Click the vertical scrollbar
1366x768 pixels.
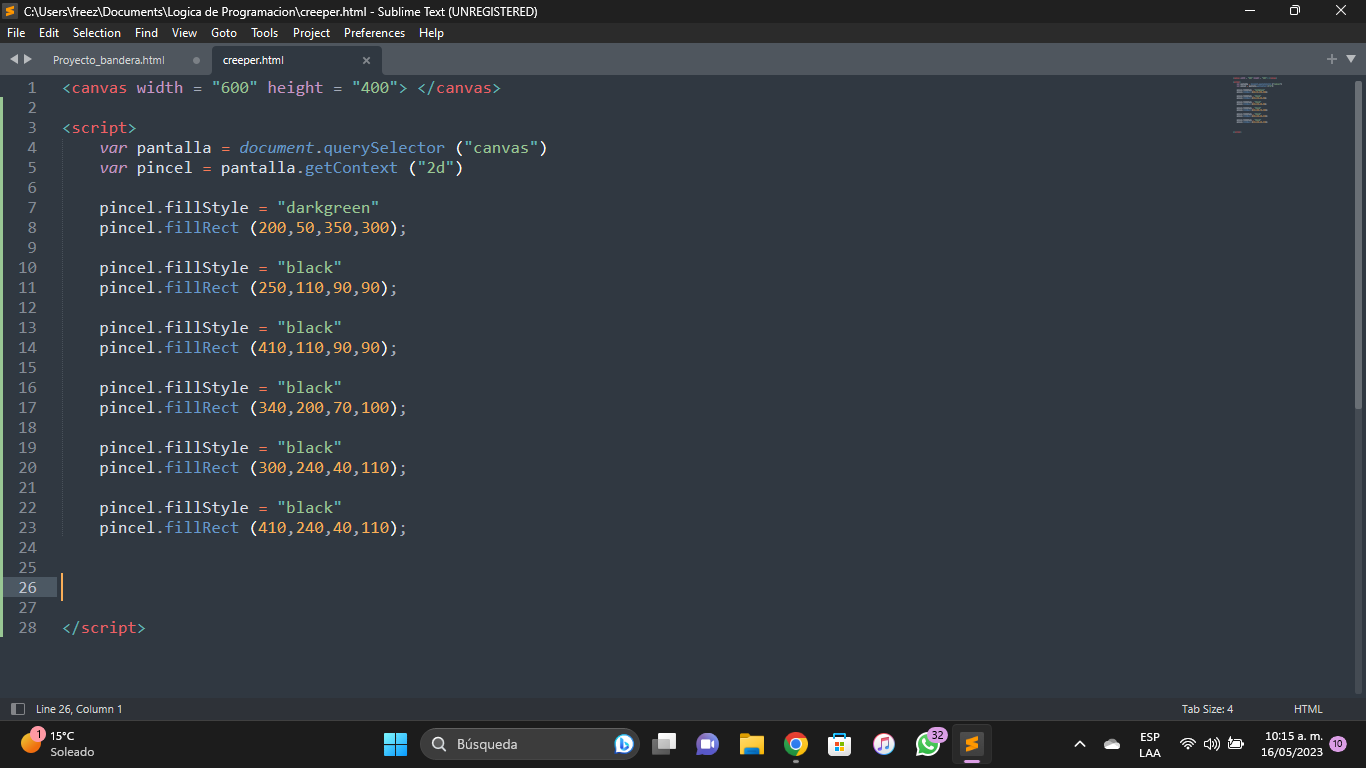(x=1358, y=245)
